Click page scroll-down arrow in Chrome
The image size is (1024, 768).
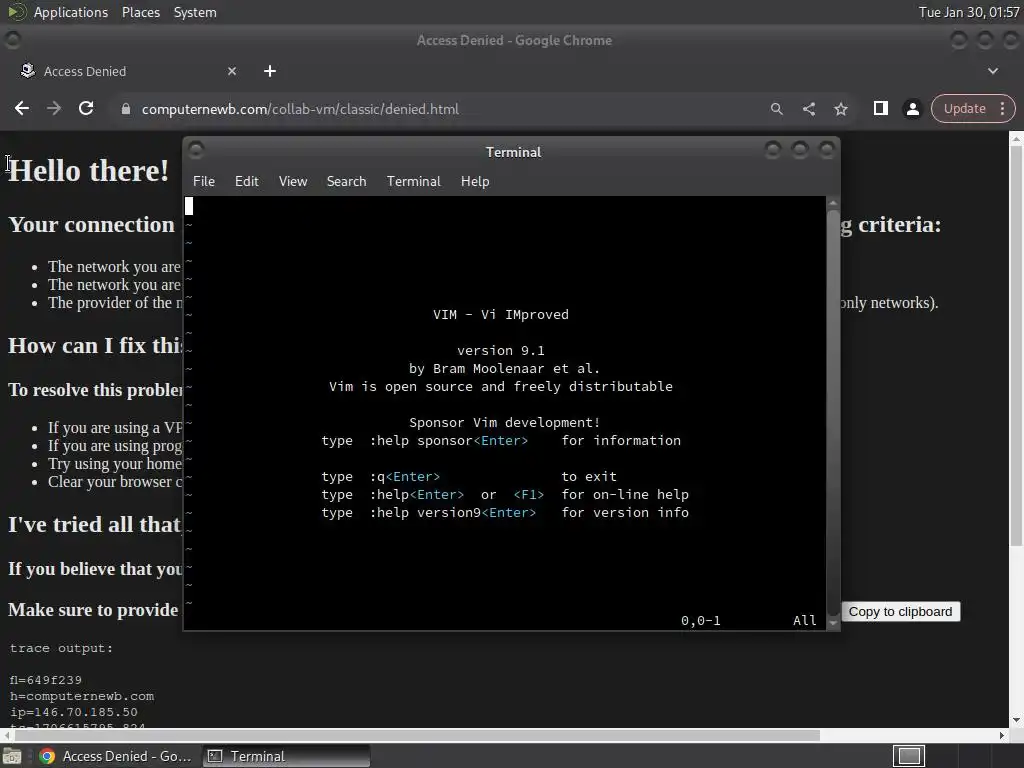(1016, 720)
